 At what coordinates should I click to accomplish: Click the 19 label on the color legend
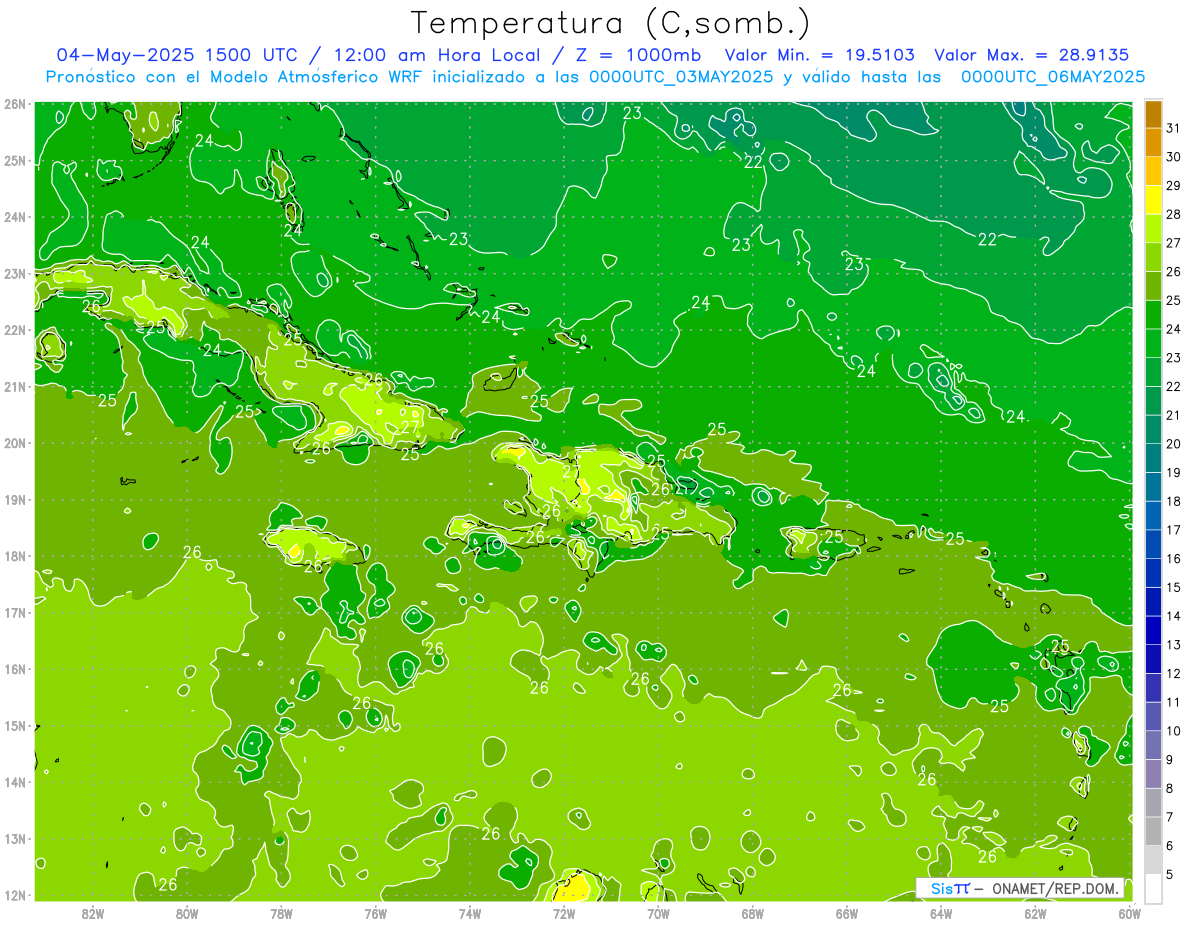(1173, 472)
